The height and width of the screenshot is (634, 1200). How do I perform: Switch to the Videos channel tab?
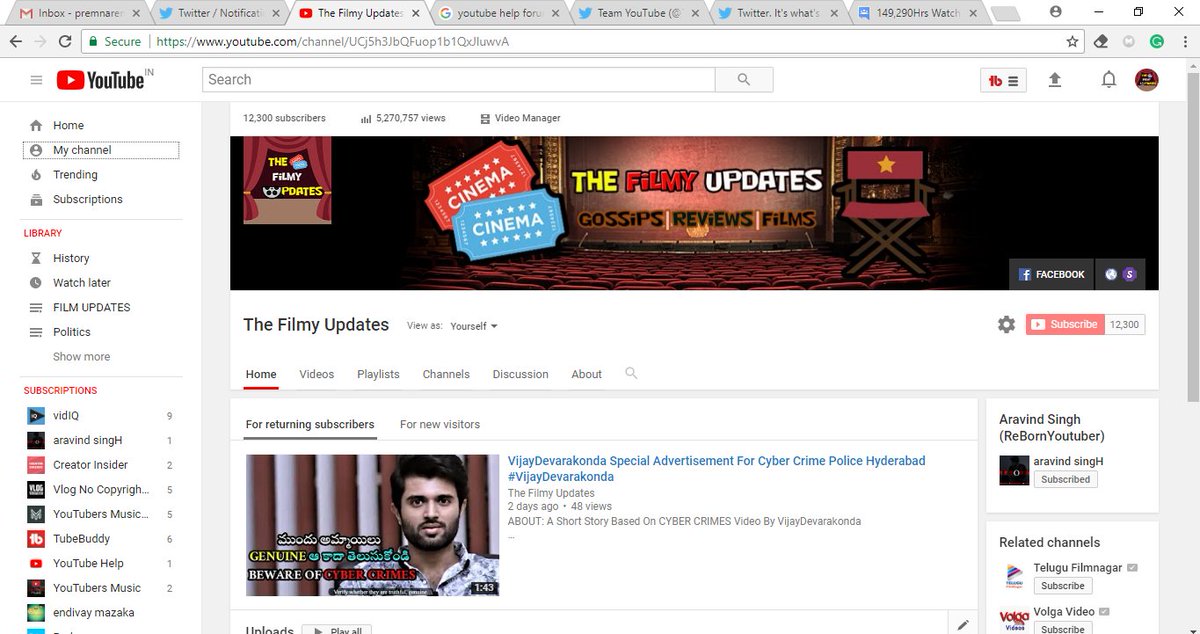tap(317, 374)
